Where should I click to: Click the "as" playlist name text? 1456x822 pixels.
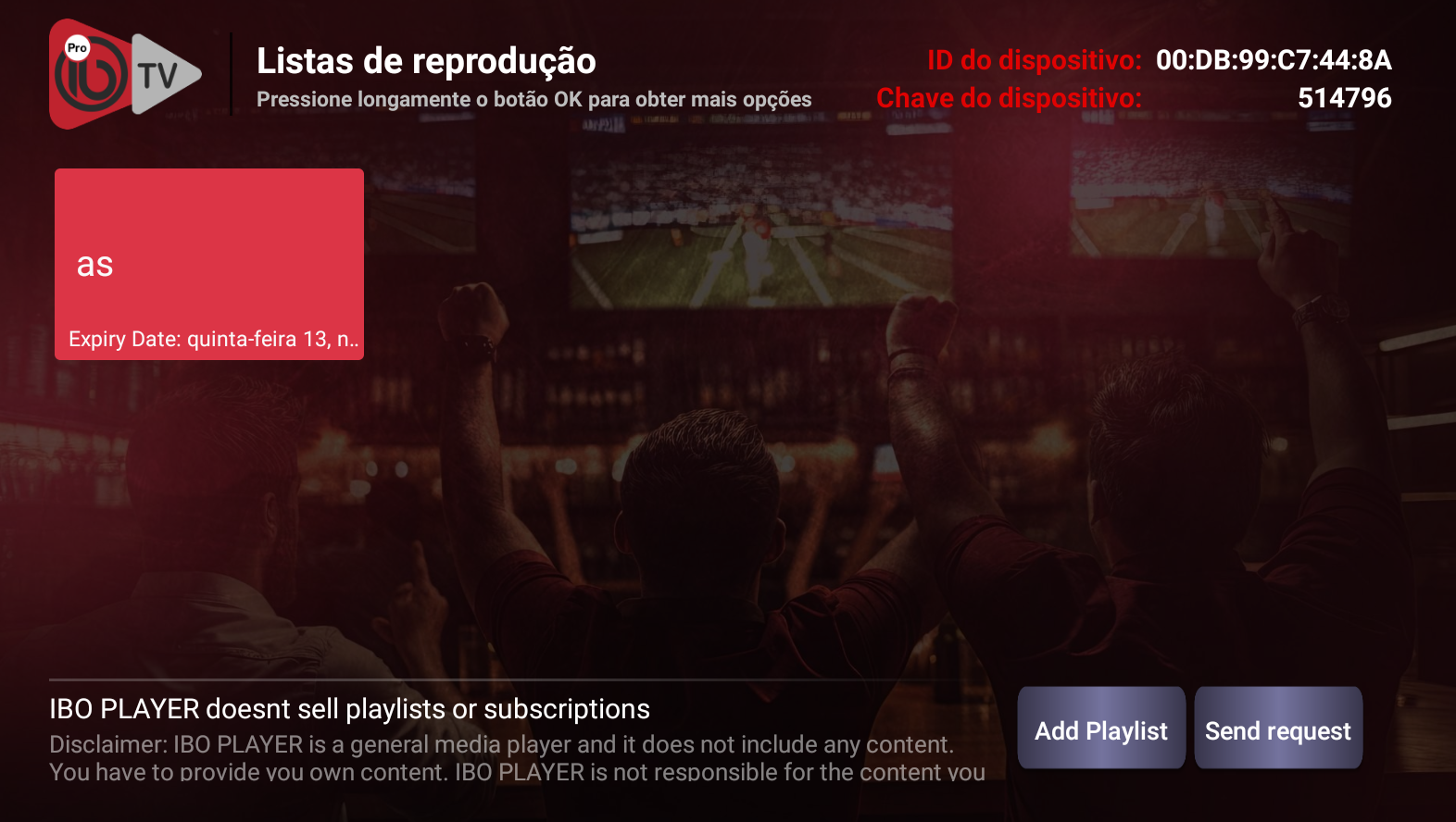[94, 265]
